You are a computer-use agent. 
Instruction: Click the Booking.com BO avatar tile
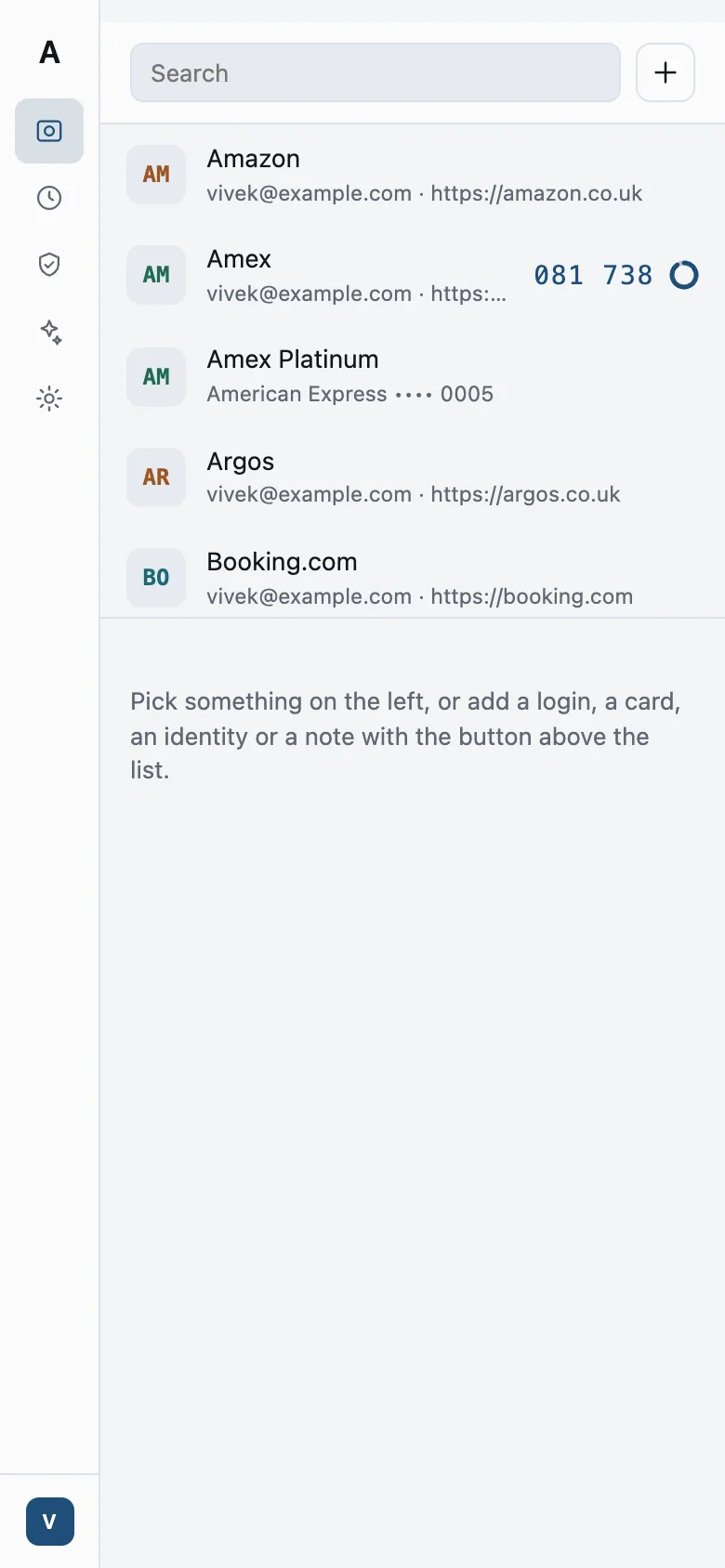click(156, 578)
